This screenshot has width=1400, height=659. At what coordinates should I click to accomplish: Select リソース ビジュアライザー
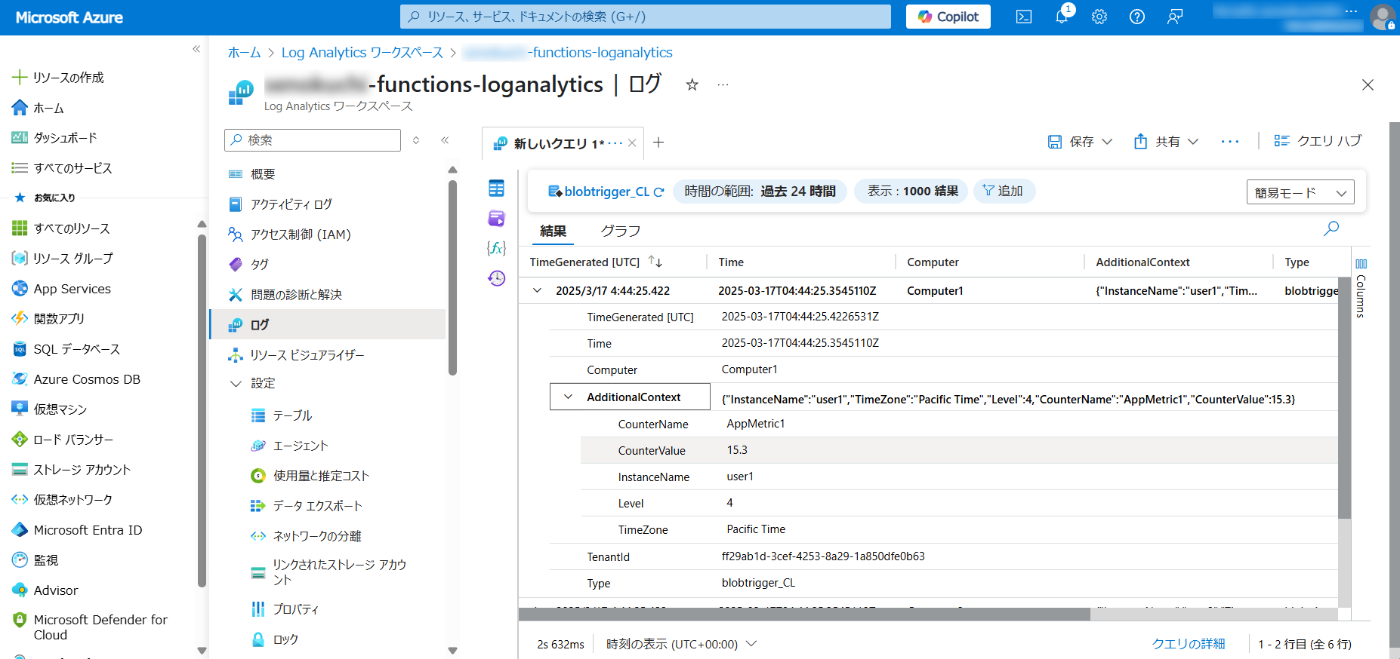[x=307, y=355]
